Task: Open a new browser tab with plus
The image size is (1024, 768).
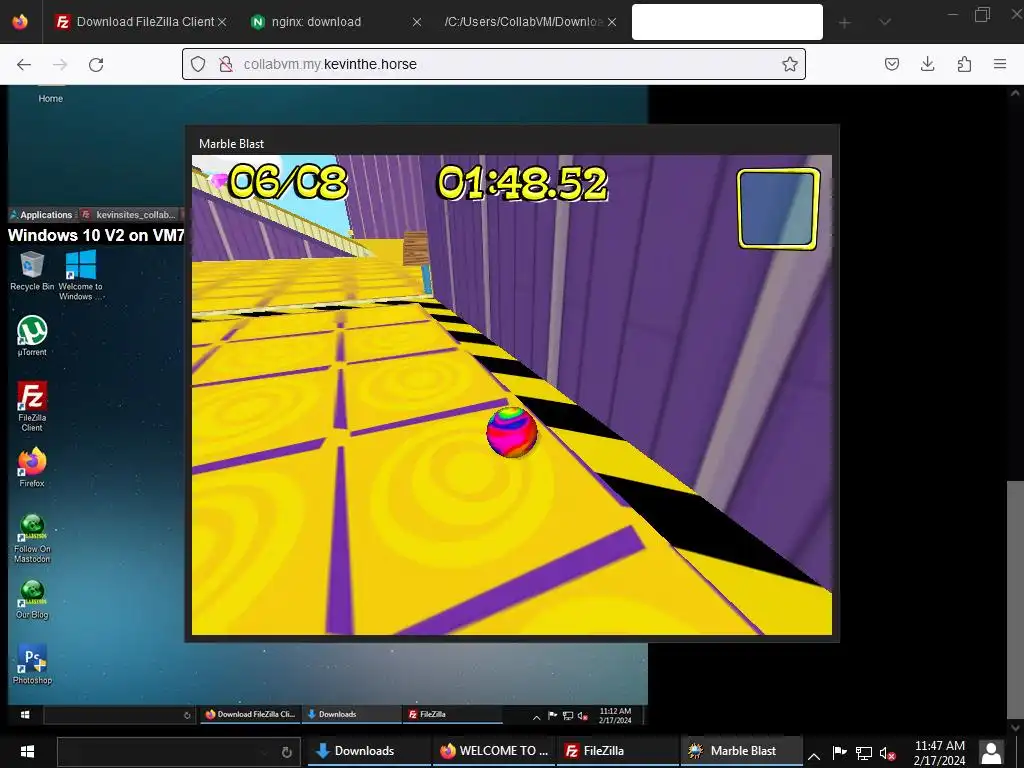Action: tap(844, 23)
